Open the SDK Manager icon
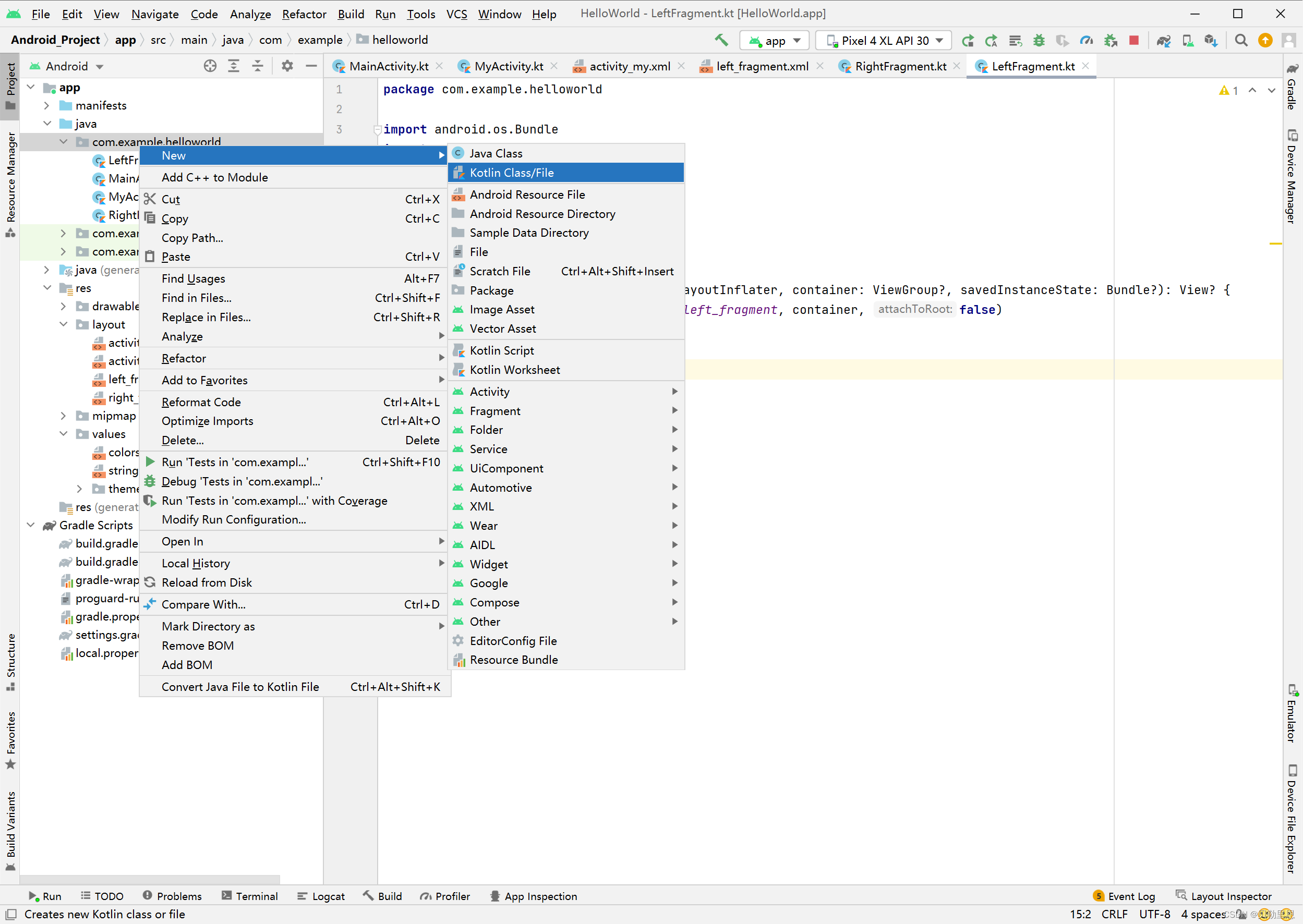 pyautogui.click(x=1211, y=40)
